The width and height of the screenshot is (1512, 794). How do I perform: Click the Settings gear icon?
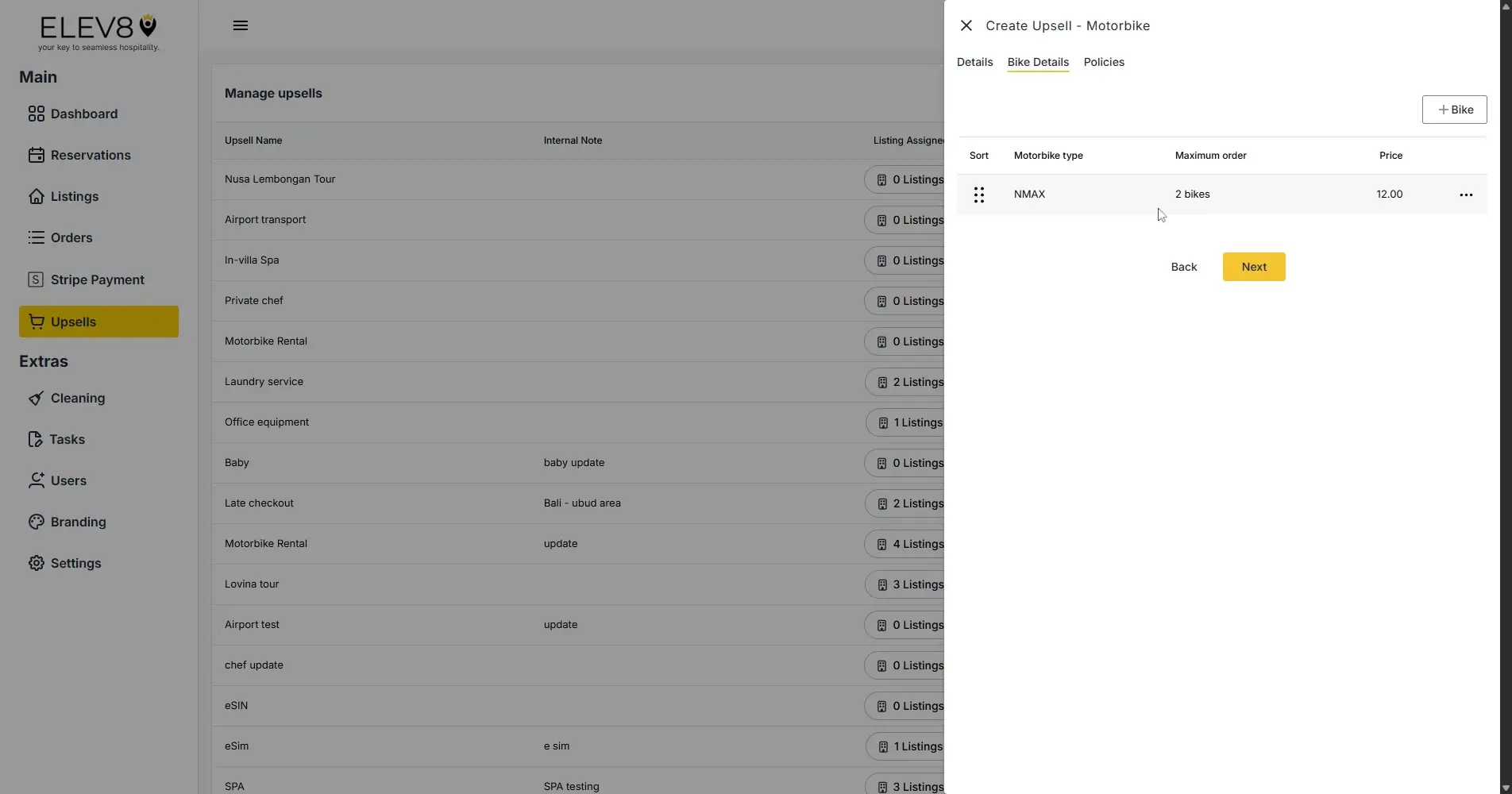pos(37,562)
